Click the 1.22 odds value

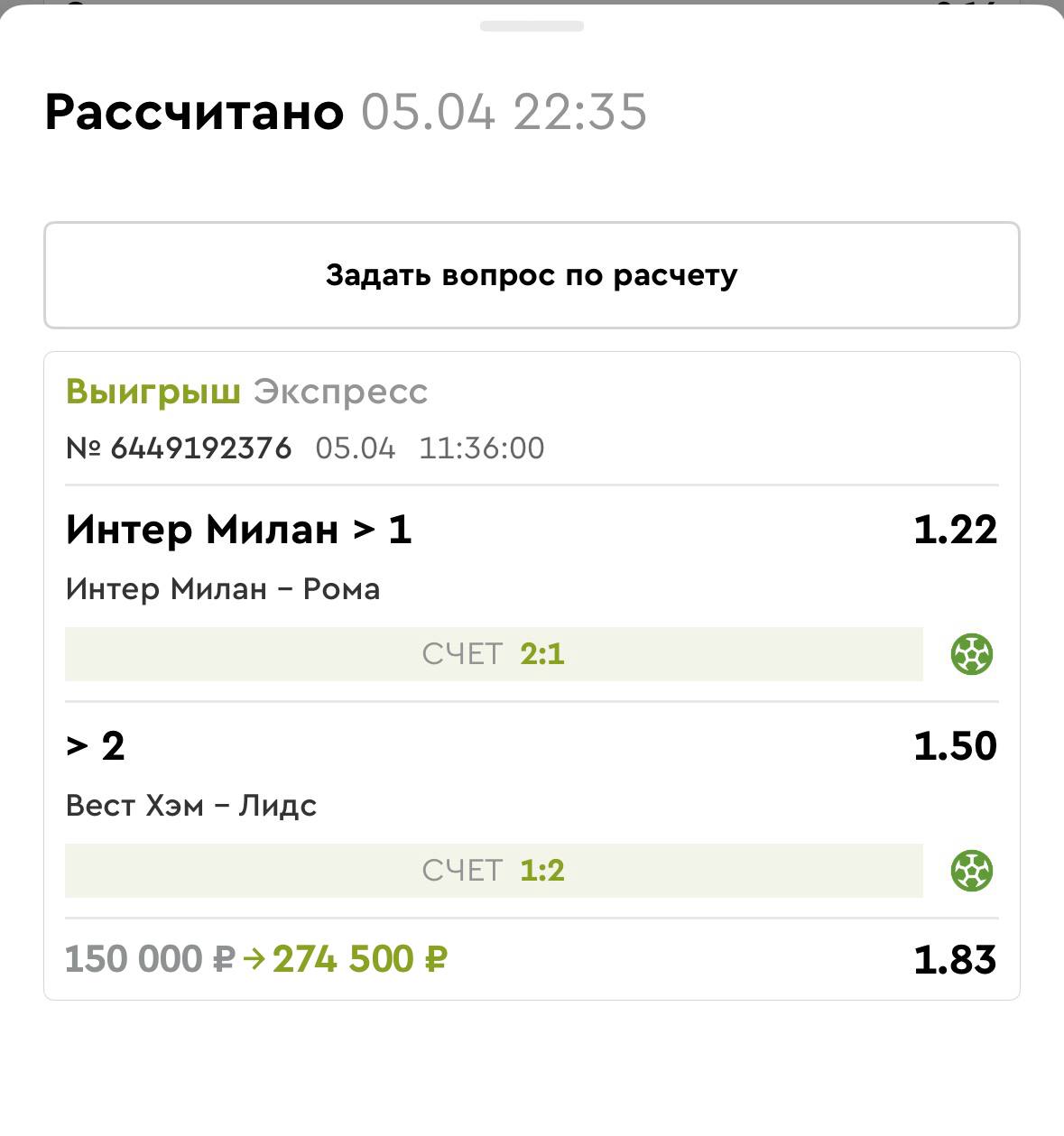(955, 529)
